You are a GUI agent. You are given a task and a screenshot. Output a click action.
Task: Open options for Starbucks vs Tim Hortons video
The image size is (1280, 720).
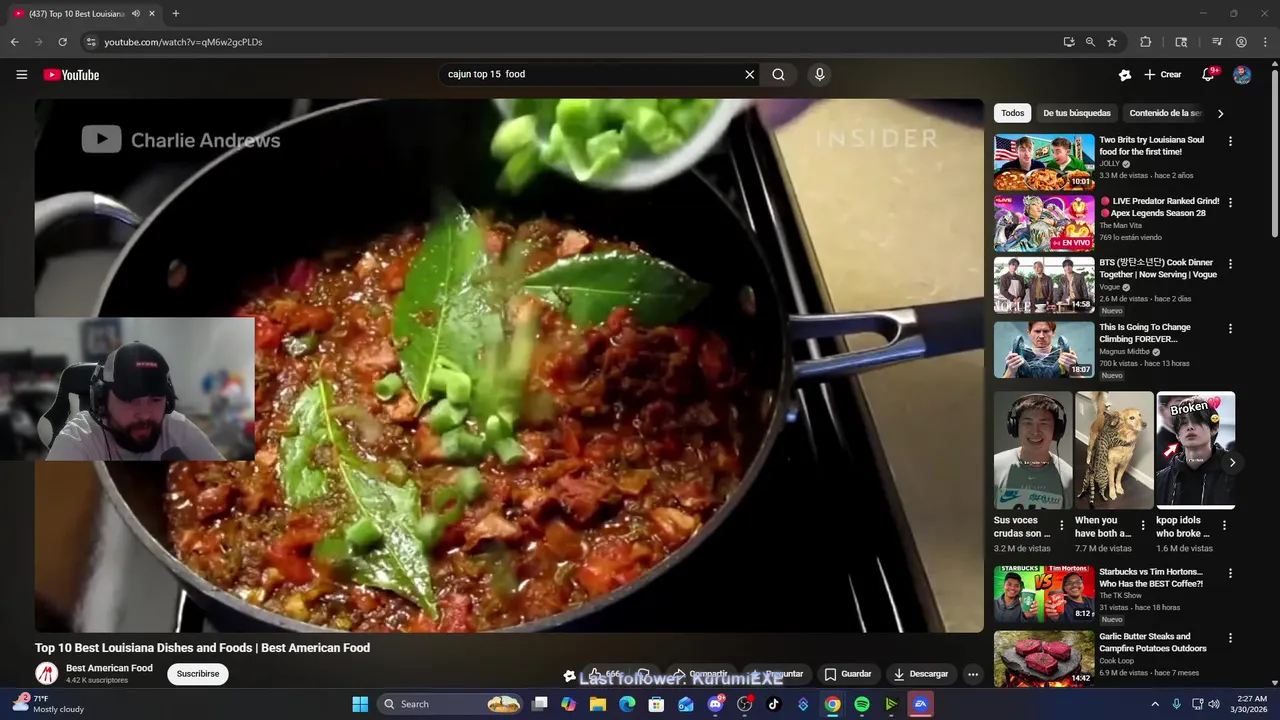pyautogui.click(x=1230, y=574)
